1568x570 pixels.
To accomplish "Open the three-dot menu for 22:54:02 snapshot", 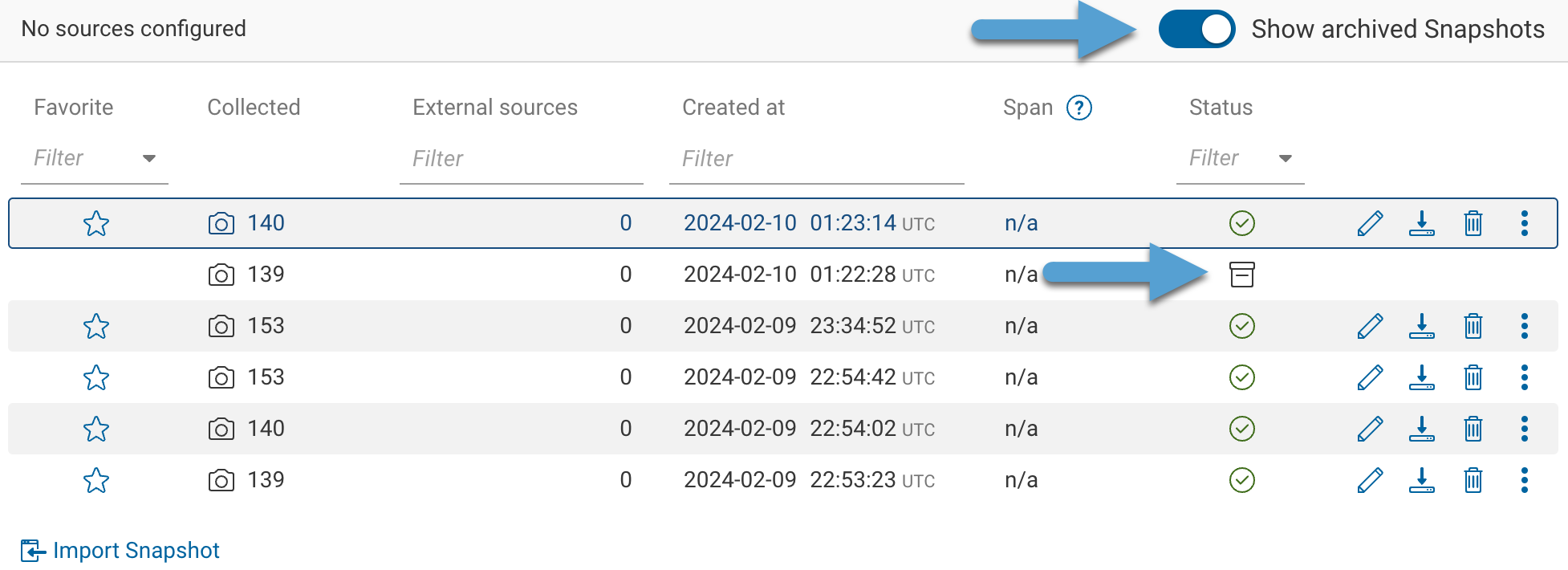I will [x=1524, y=429].
